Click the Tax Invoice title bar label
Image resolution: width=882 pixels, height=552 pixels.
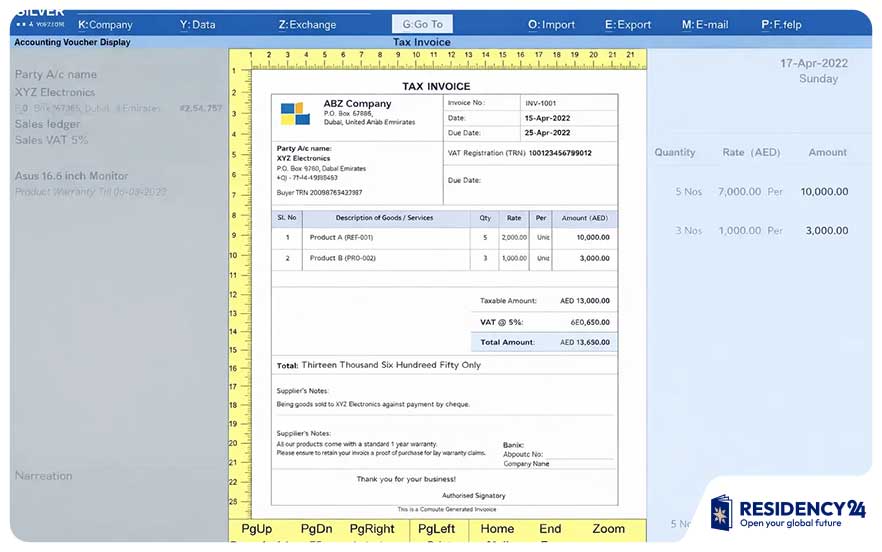coord(421,42)
